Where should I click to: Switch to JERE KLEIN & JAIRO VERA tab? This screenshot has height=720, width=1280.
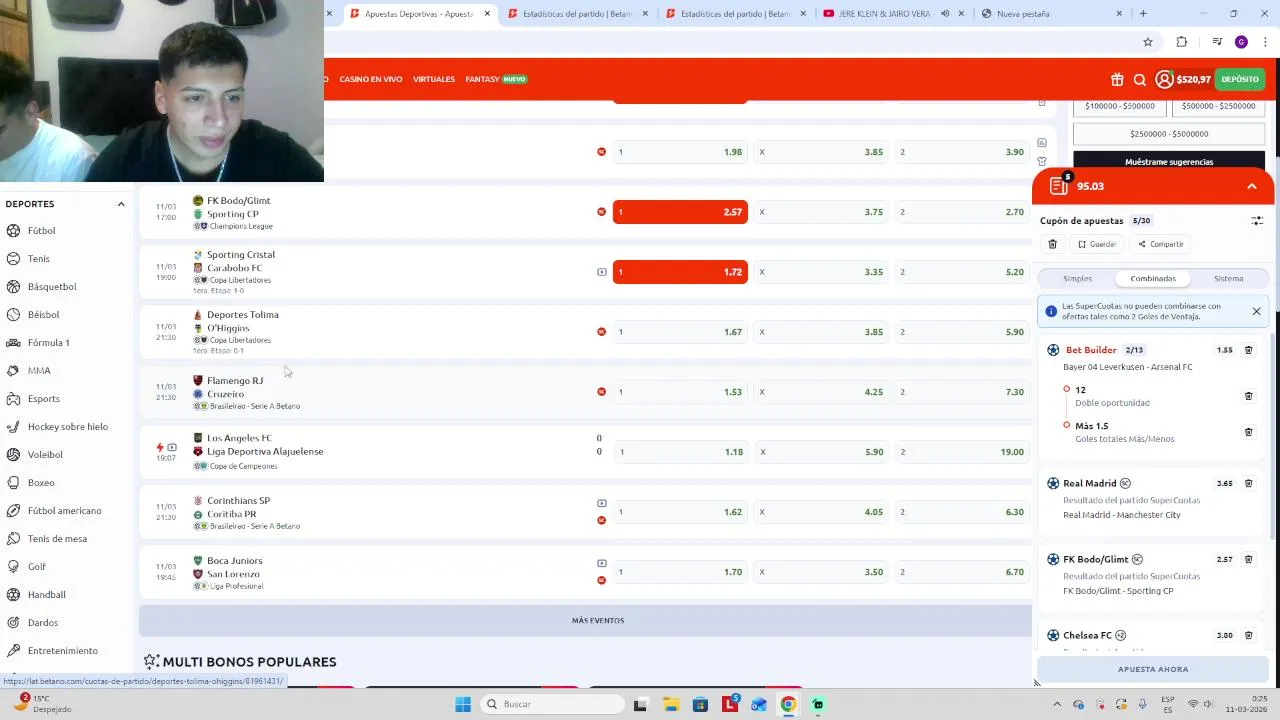tap(893, 14)
